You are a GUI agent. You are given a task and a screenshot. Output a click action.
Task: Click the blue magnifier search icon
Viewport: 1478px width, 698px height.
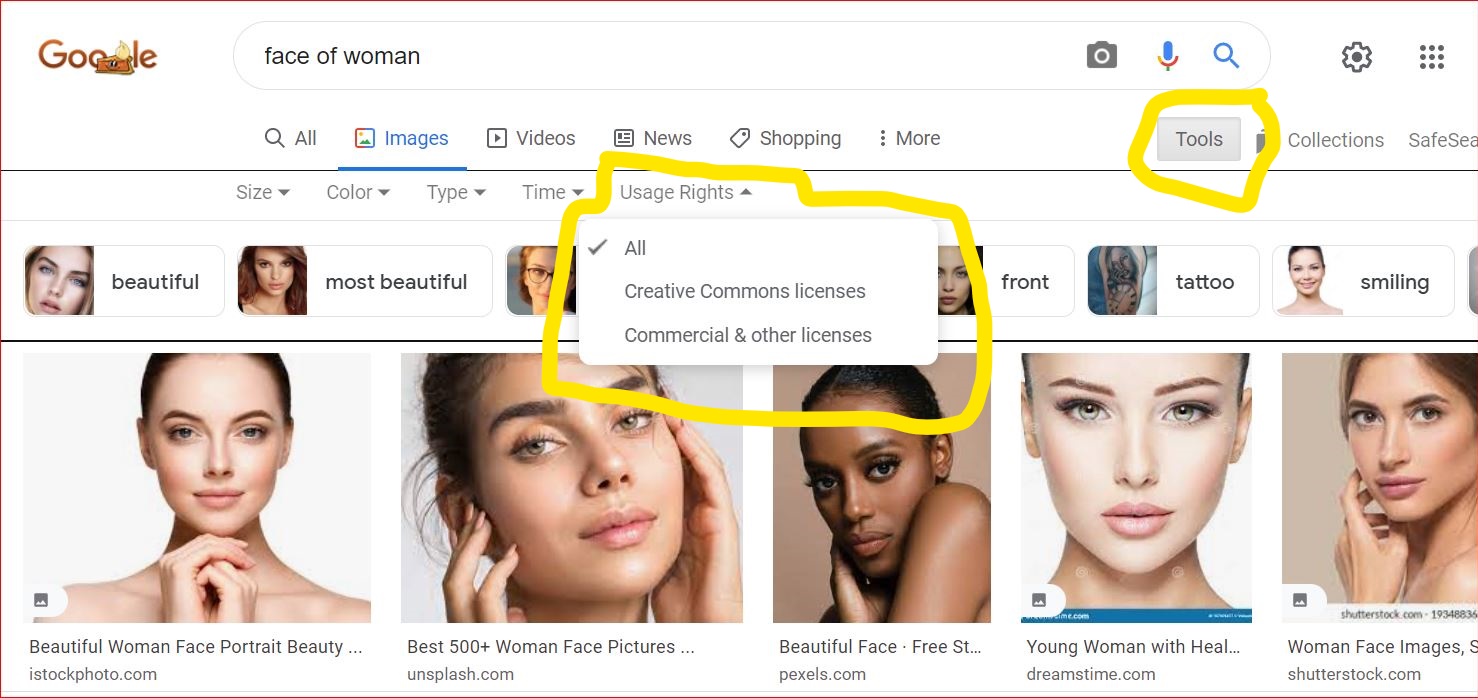pos(1226,56)
